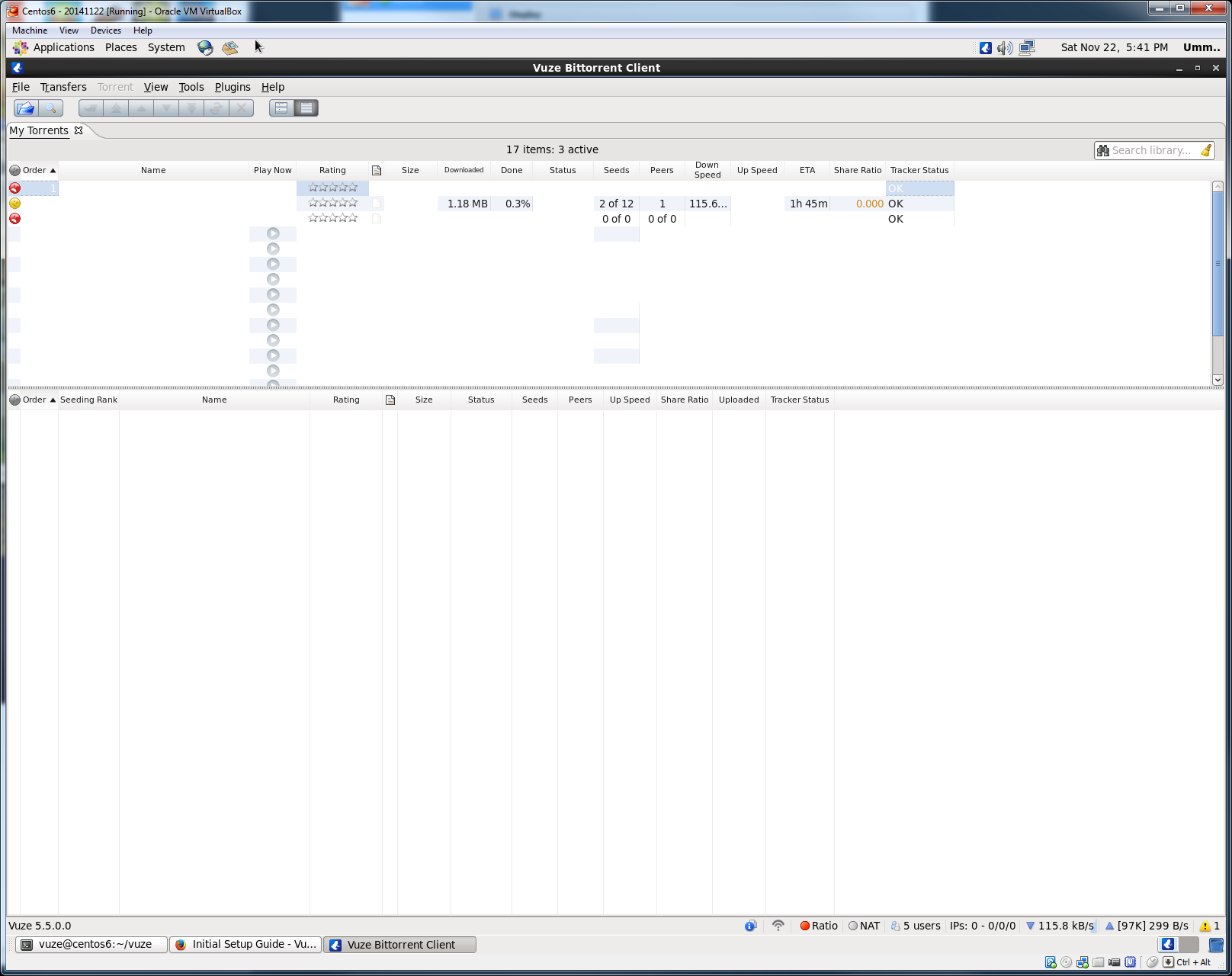1232x976 pixels.
Task: Switch to Initial Setup Guide taskbar button
Action: coord(245,944)
